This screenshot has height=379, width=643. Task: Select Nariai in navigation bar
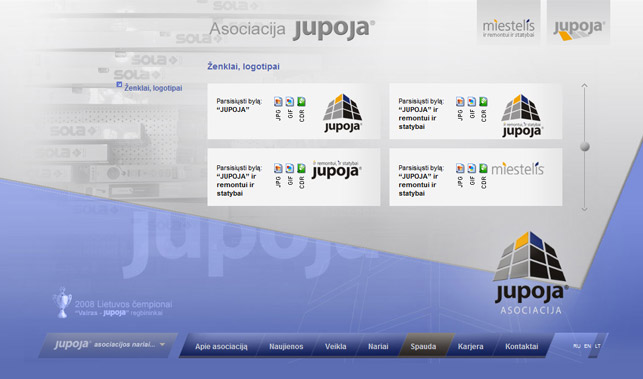click(x=378, y=347)
